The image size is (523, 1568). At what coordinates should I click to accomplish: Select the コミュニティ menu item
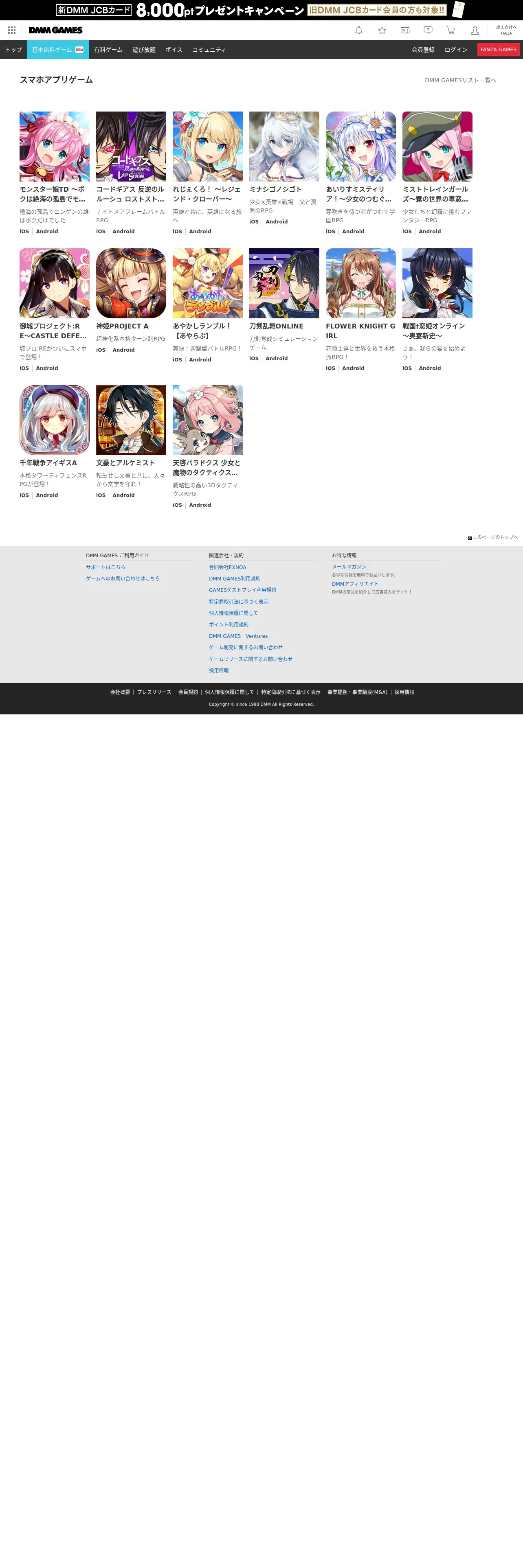(x=209, y=50)
